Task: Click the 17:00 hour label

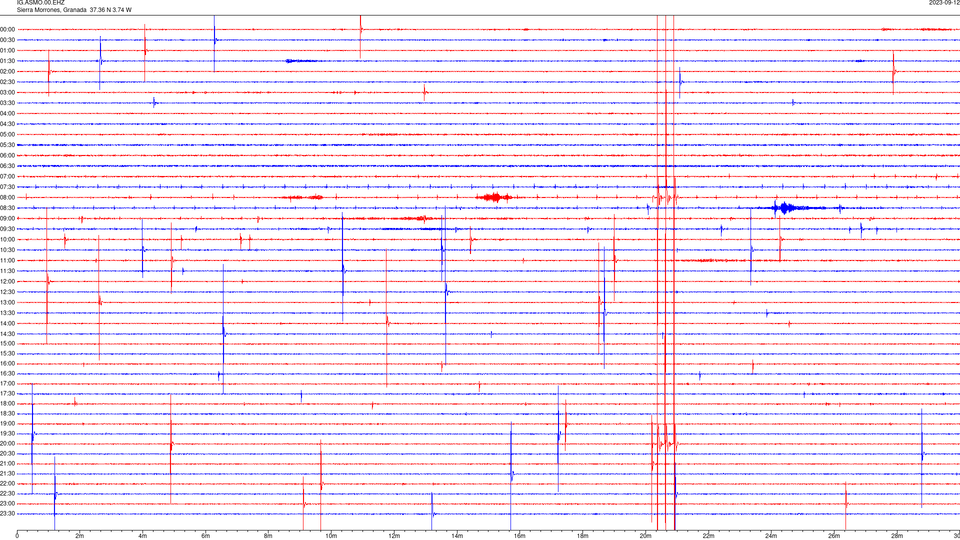Action: tap(8, 383)
